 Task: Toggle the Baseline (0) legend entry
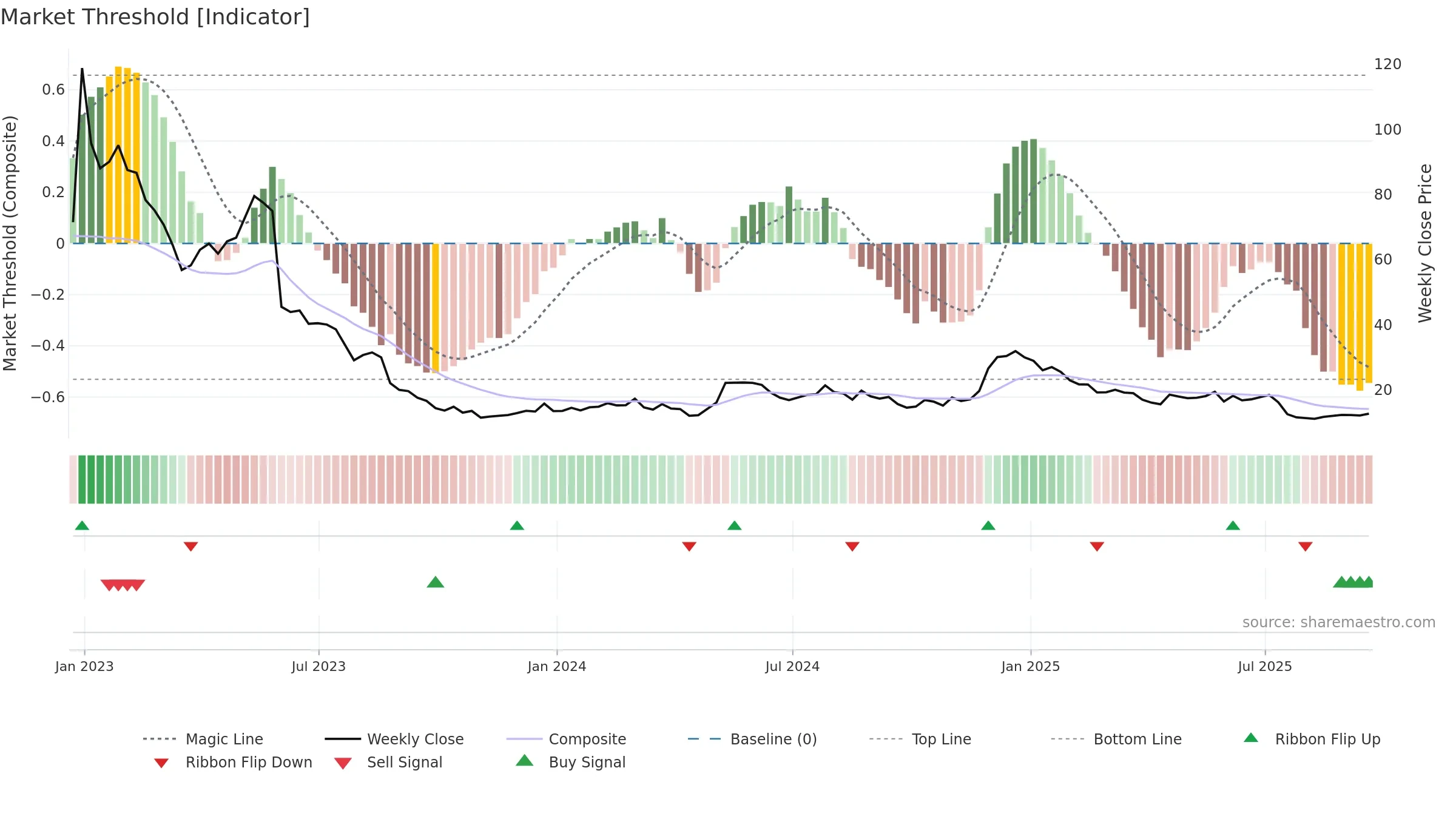tap(752, 739)
